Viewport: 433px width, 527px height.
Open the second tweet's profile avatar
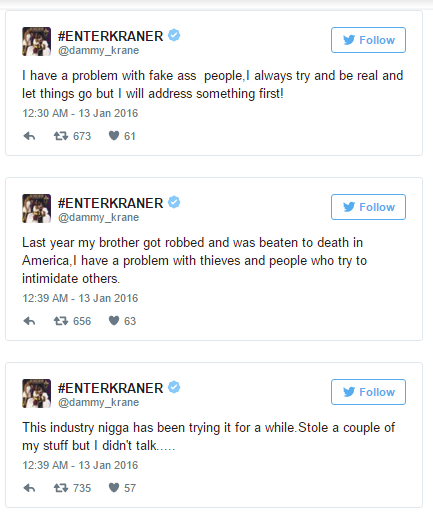[x=37, y=208]
